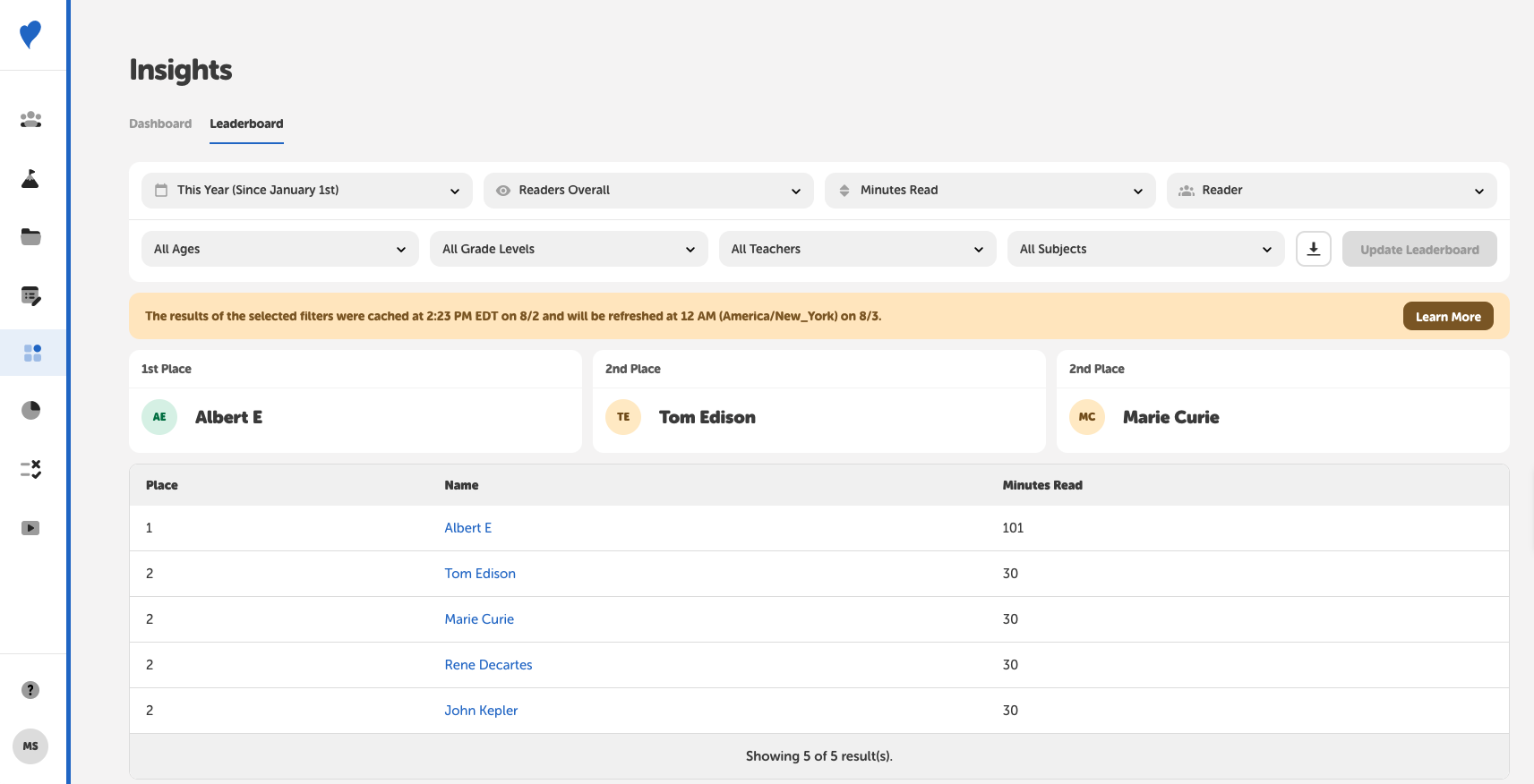Click the Insights page heading
The width and height of the screenshot is (1534, 784).
(x=181, y=70)
